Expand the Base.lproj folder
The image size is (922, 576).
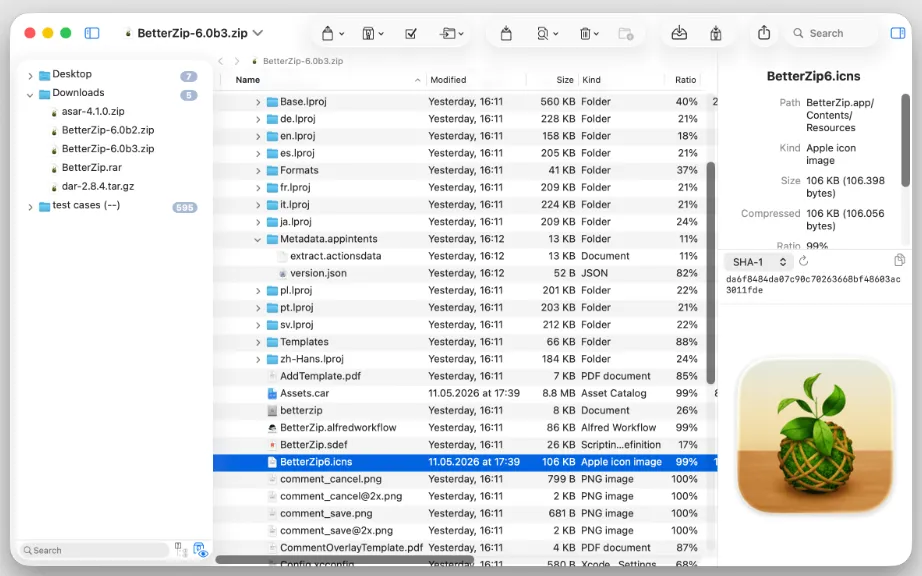point(258,102)
